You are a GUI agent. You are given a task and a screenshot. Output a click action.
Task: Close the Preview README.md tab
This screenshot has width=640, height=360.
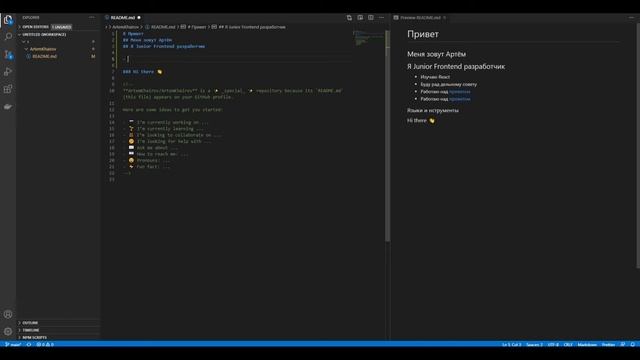click(x=444, y=18)
